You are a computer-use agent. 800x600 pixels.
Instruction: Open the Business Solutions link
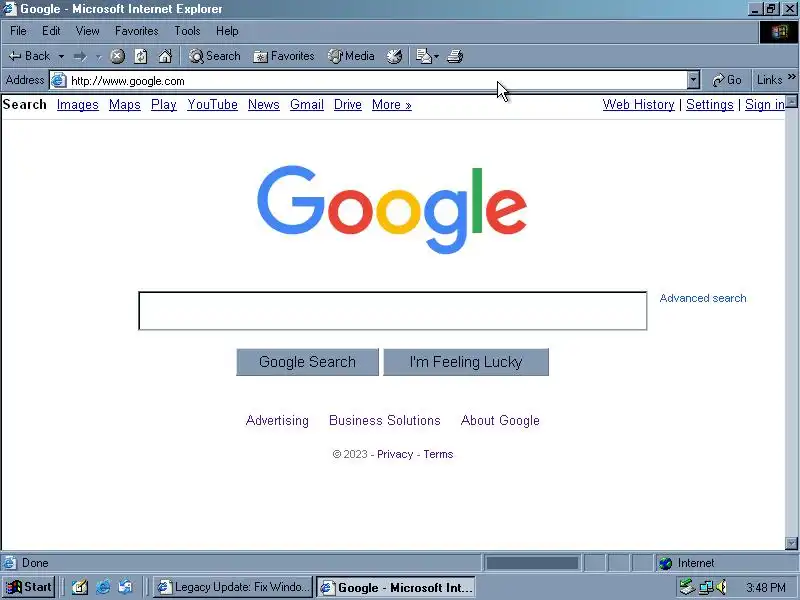pyautogui.click(x=385, y=420)
